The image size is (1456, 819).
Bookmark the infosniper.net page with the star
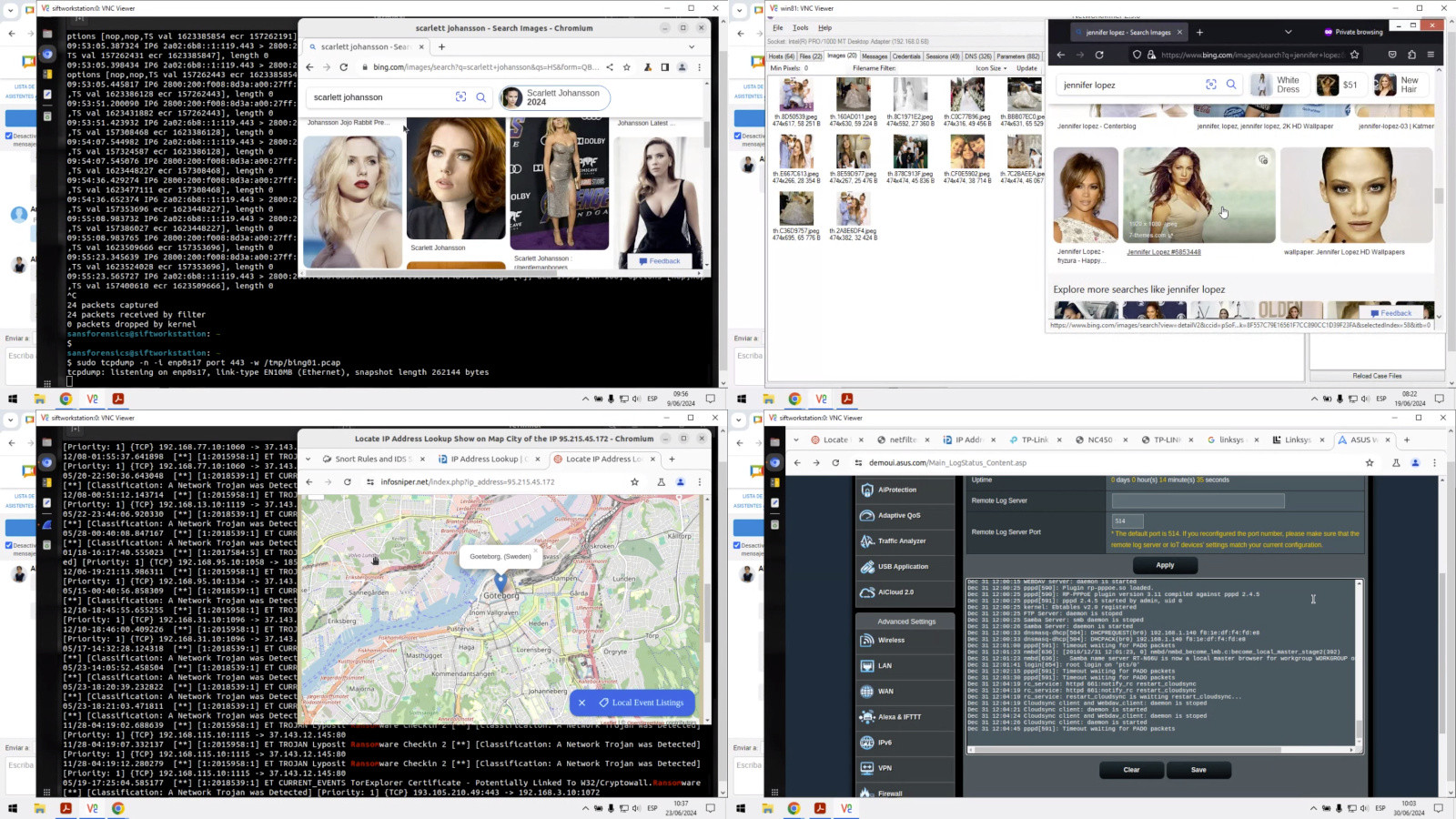pyautogui.click(x=634, y=481)
